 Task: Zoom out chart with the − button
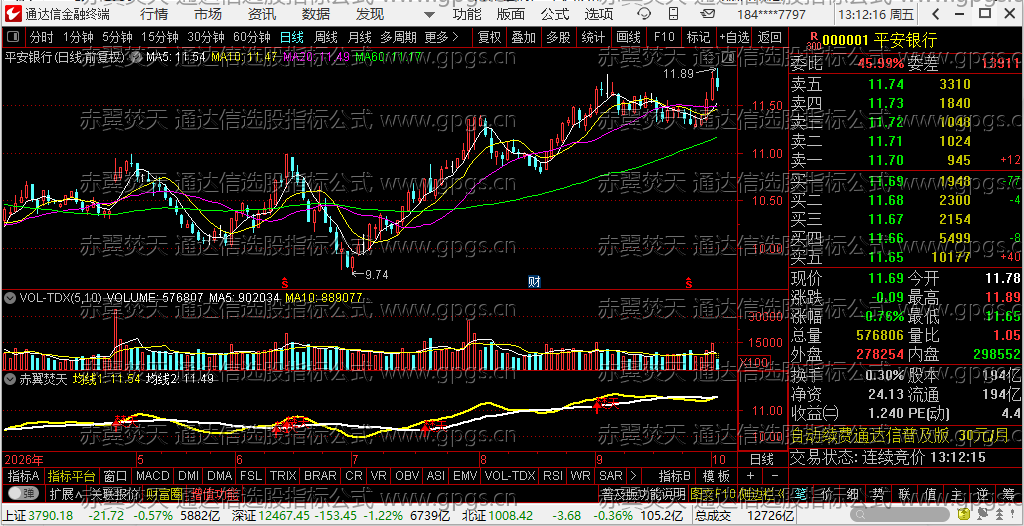pos(775,476)
